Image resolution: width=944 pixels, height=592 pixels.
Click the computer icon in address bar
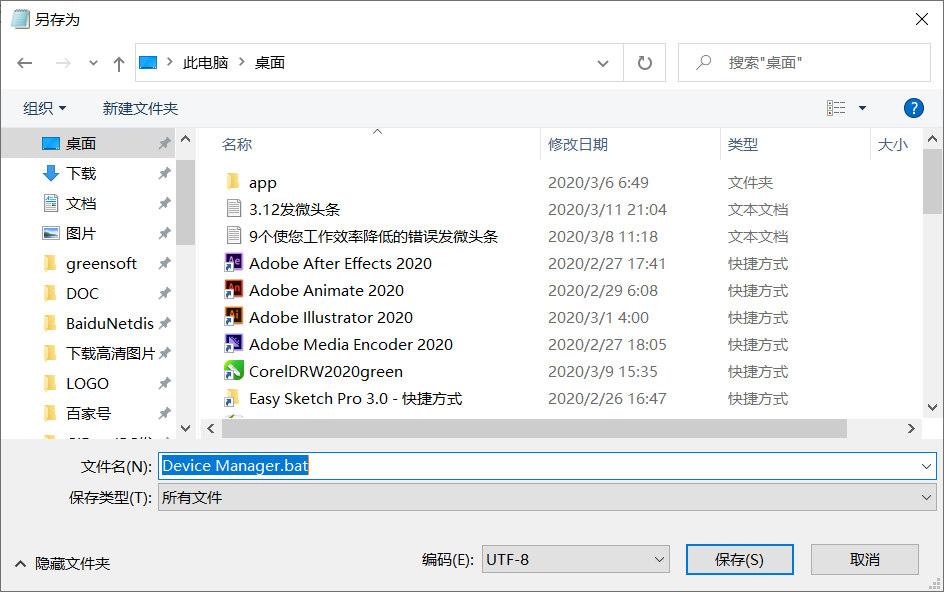(148, 62)
